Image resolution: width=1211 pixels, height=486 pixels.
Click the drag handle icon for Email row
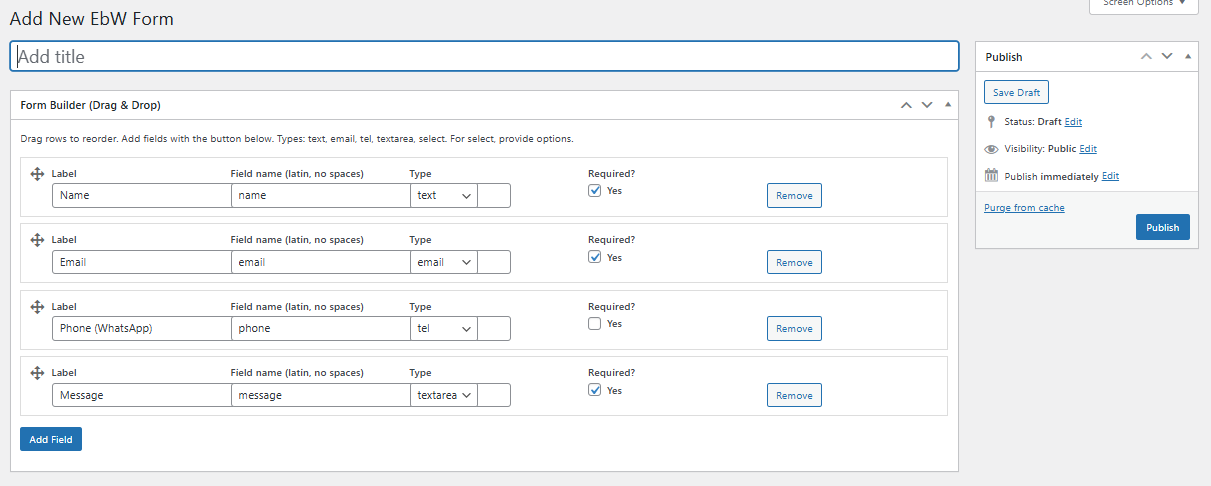(37, 240)
